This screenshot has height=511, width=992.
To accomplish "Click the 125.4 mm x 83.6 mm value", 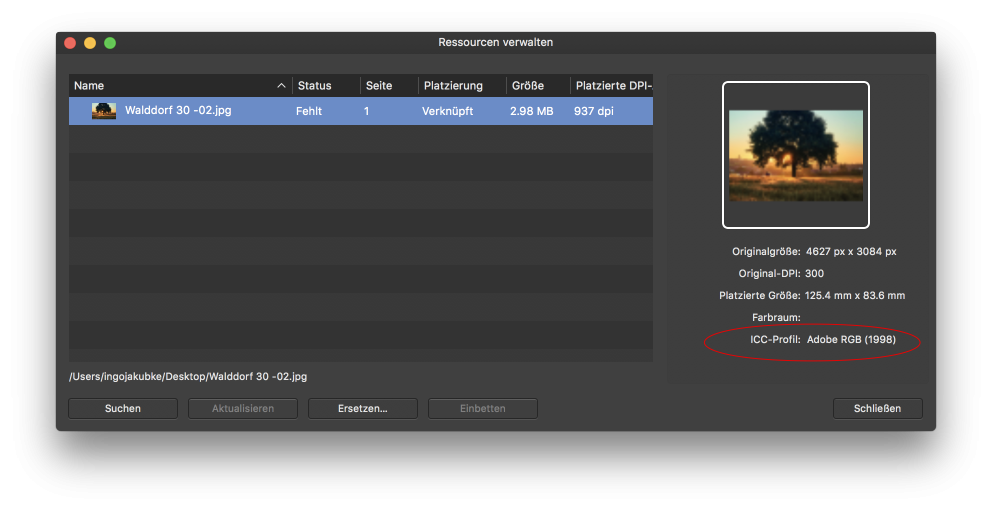I will point(855,295).
